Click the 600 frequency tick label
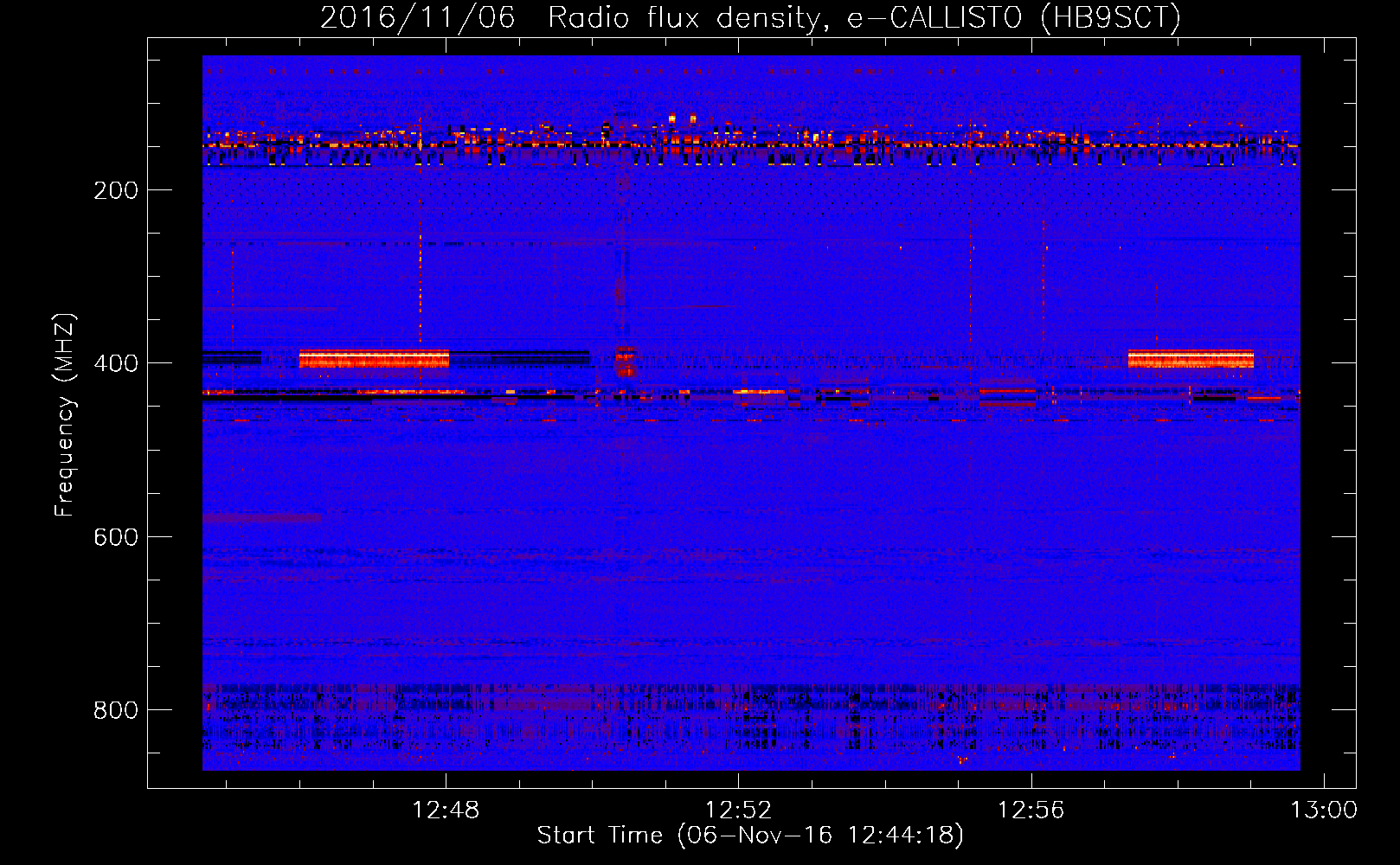The image size is (1400, 865). tap(116, 537)
